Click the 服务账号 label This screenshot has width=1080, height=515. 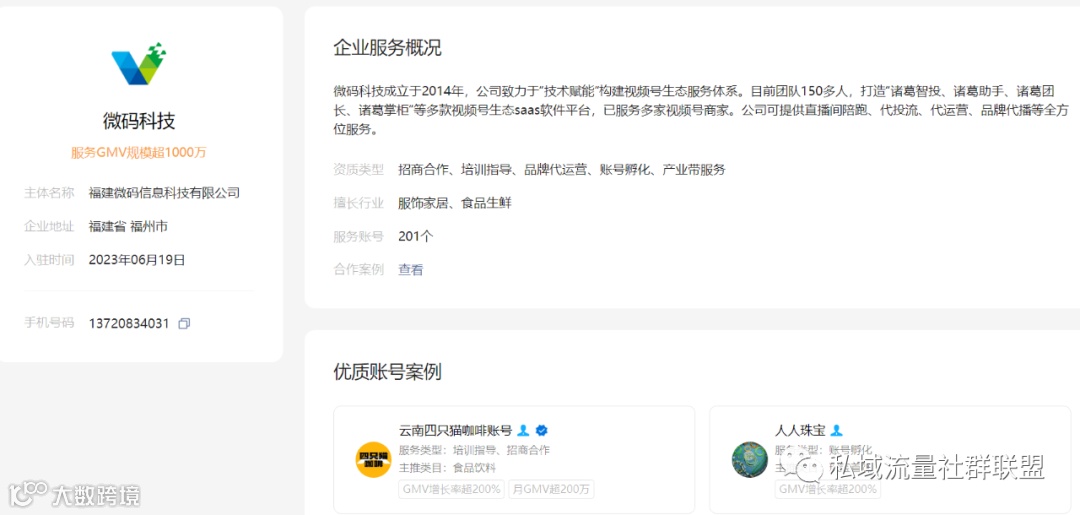click(358, 236)
